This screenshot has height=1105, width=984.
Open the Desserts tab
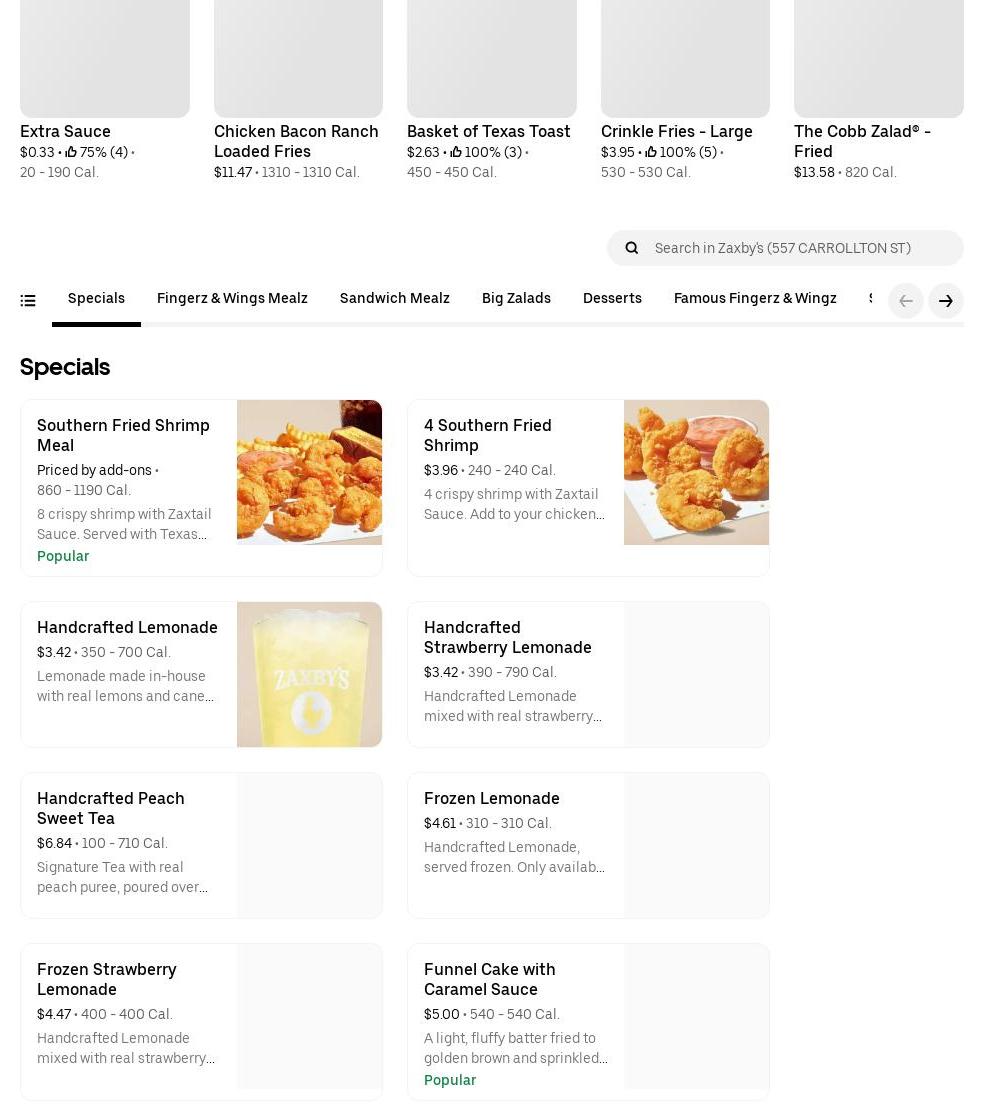point(612,298)
